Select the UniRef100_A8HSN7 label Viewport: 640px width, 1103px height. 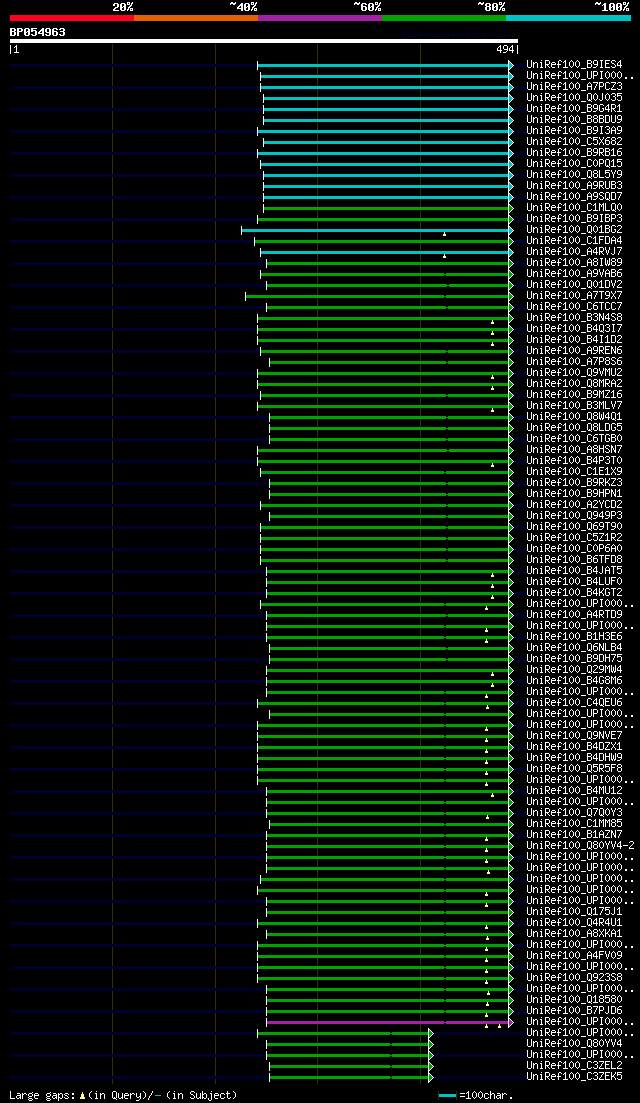(574, 450)
